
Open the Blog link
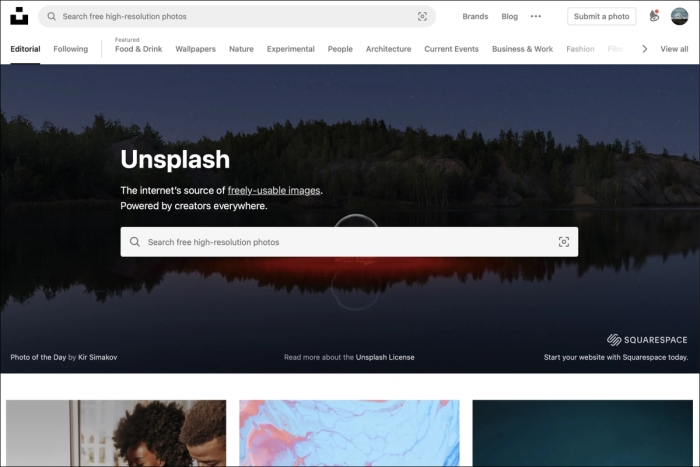tap(509, 17)
